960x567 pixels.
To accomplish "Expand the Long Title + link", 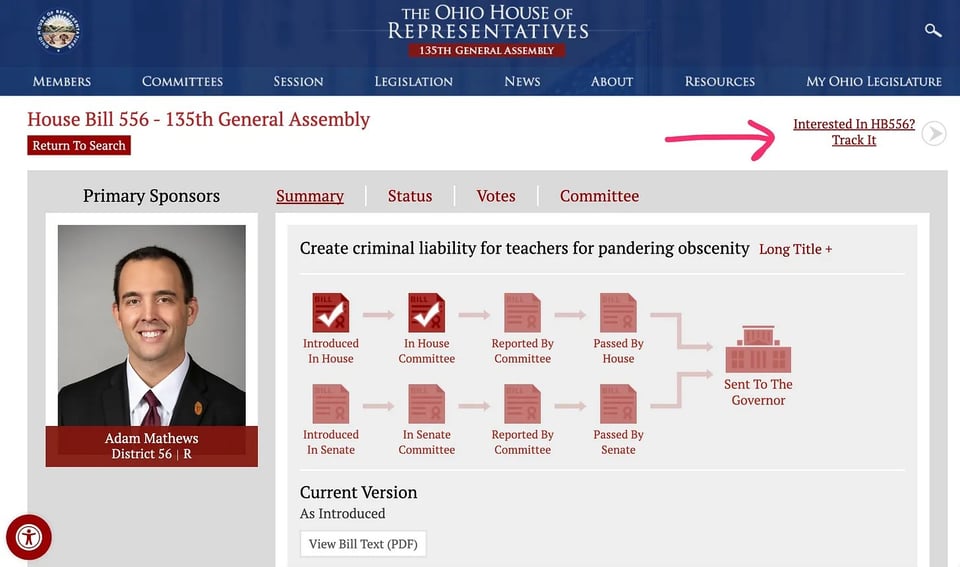I will tap(795, 249).
